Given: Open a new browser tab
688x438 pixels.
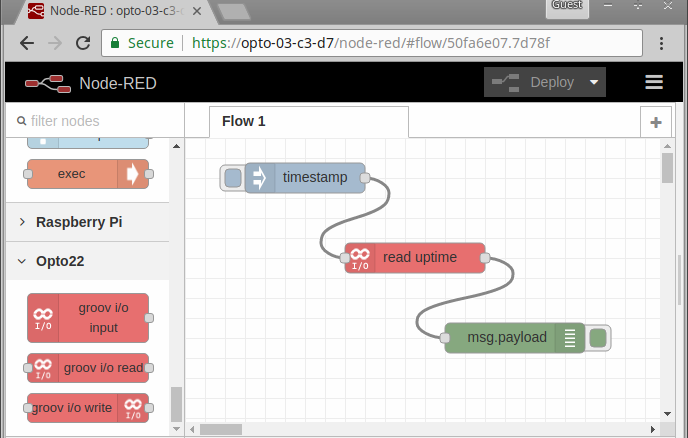Looking at the screenshot, I should tap(234, 12).
